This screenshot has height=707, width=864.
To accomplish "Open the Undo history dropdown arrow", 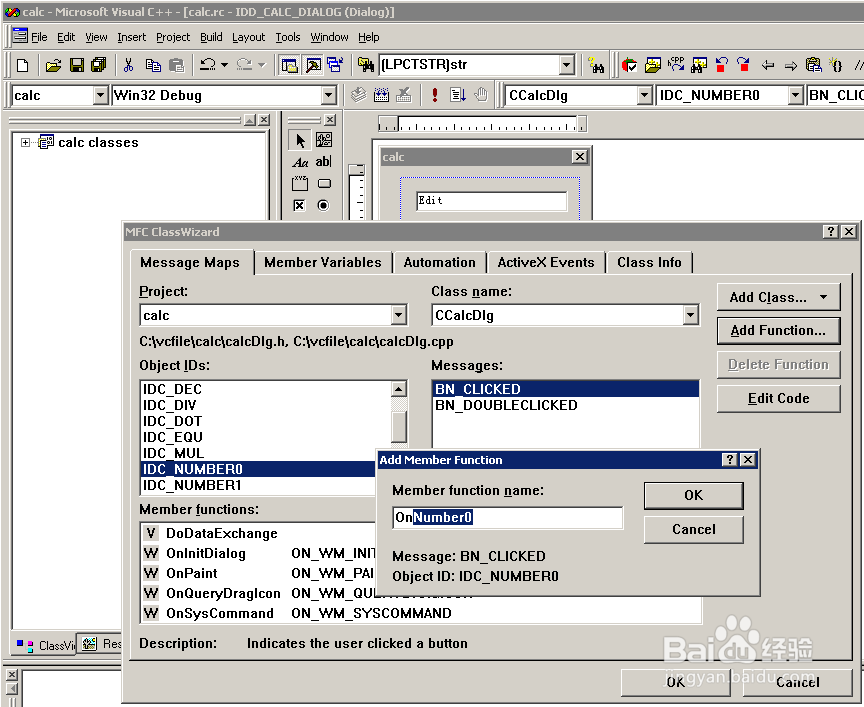I will pyautogui.click(x=224, y=65).
